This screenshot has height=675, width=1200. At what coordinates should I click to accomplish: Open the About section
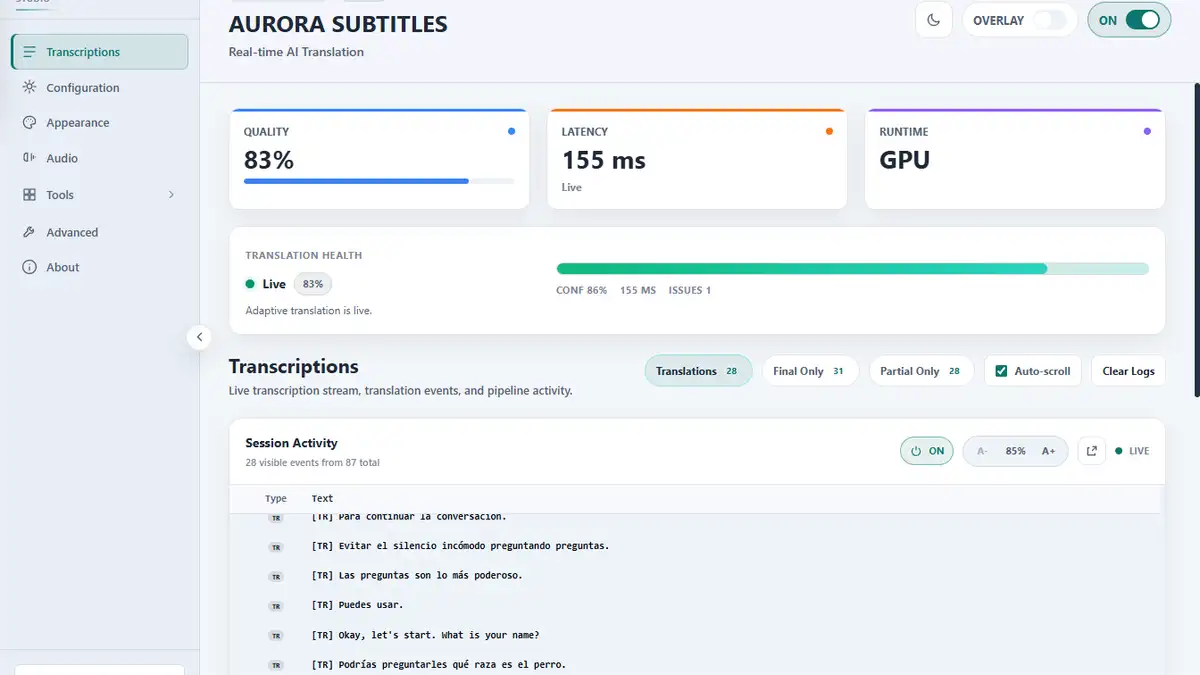[x=99, y=267]
